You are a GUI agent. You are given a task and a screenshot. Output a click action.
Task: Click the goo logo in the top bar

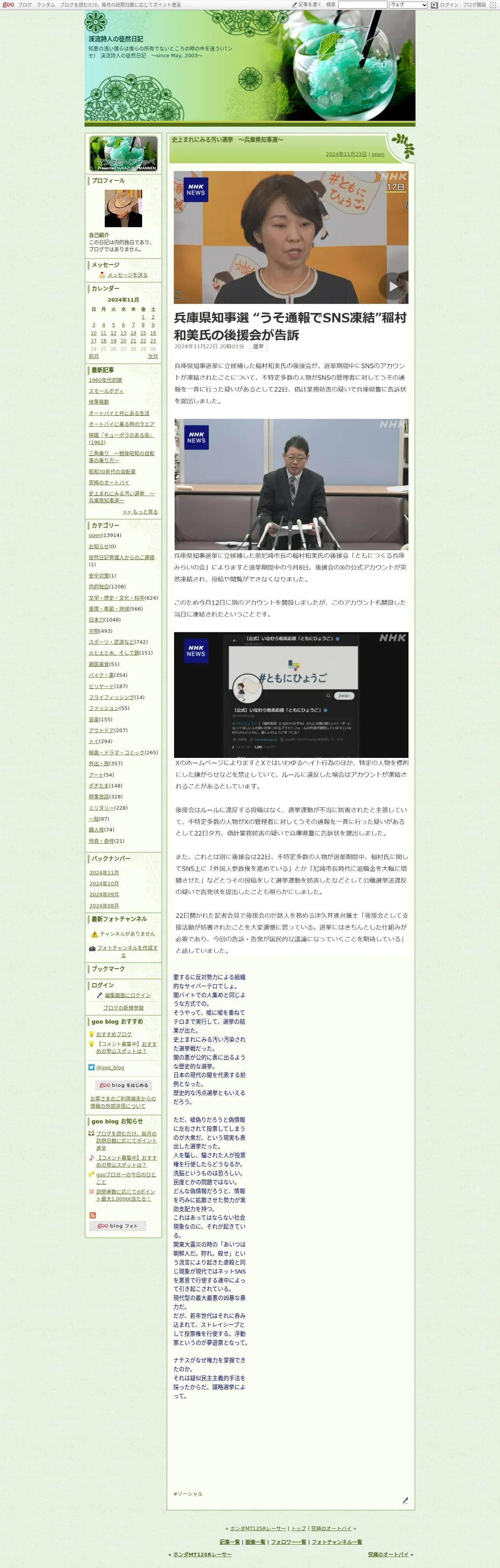coord(9,4)
